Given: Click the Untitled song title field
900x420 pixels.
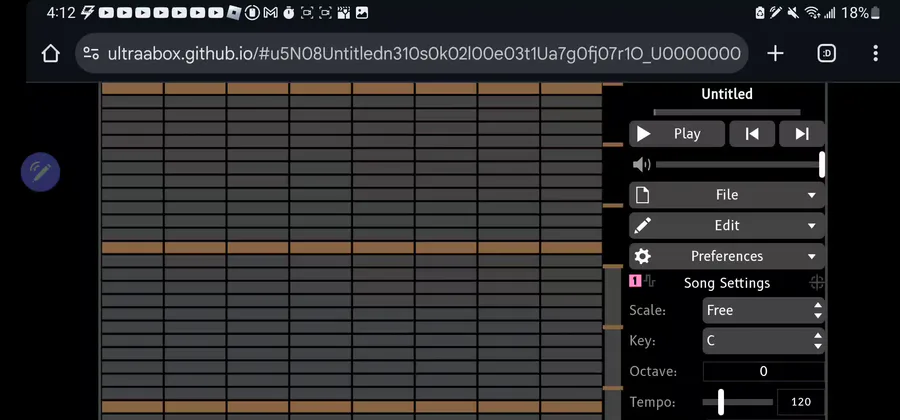Looking at the screenshot, I should click(727, 94).
